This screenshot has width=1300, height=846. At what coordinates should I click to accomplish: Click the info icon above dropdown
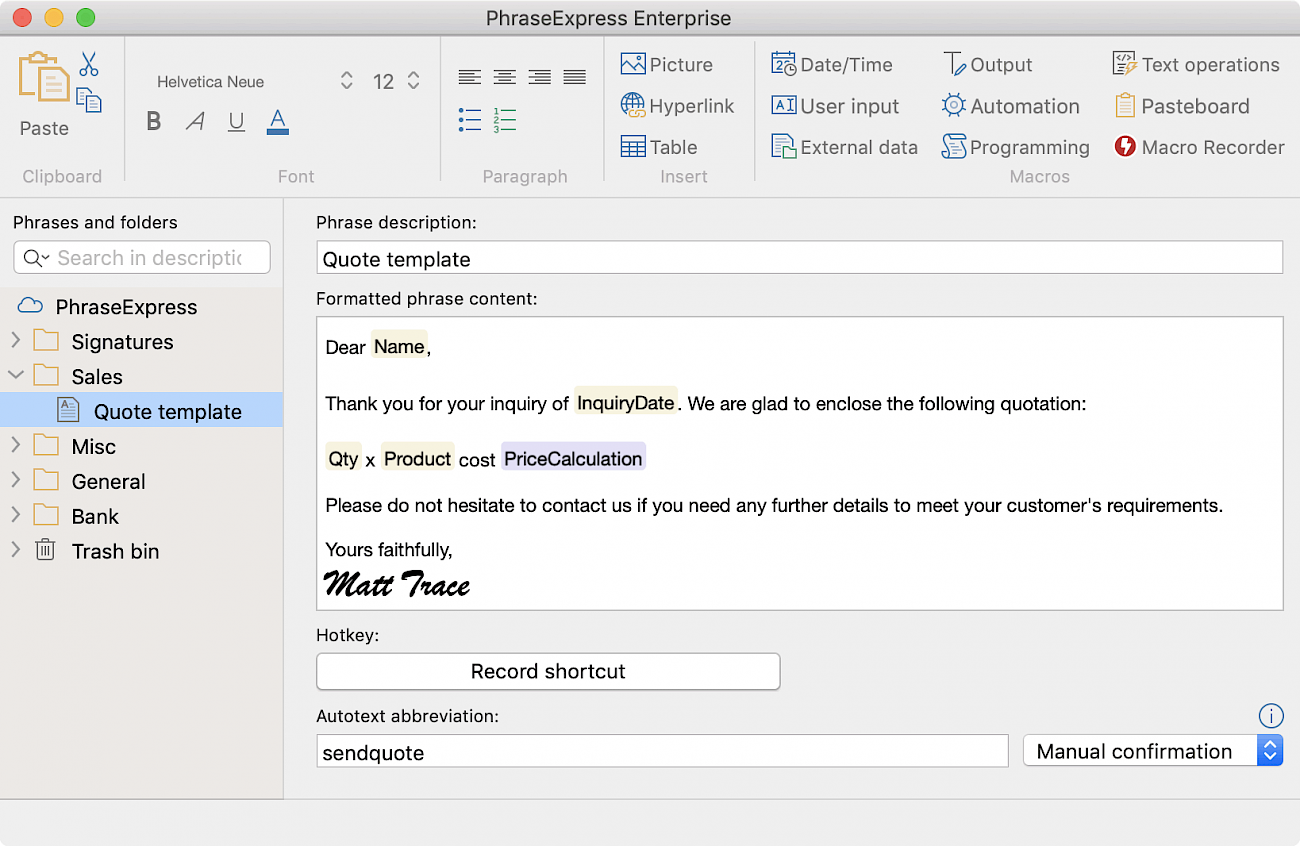(x=1270, y=716)
